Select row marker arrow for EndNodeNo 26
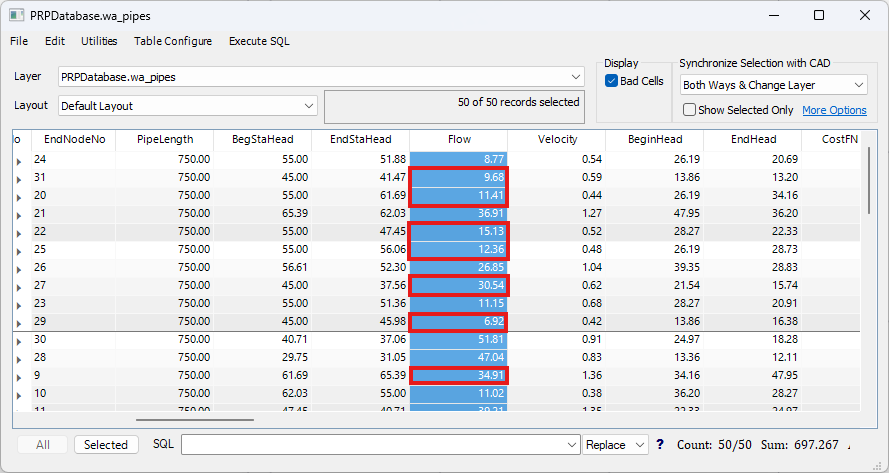The height and width of the screenshot is (473, 889). point(19,270)
